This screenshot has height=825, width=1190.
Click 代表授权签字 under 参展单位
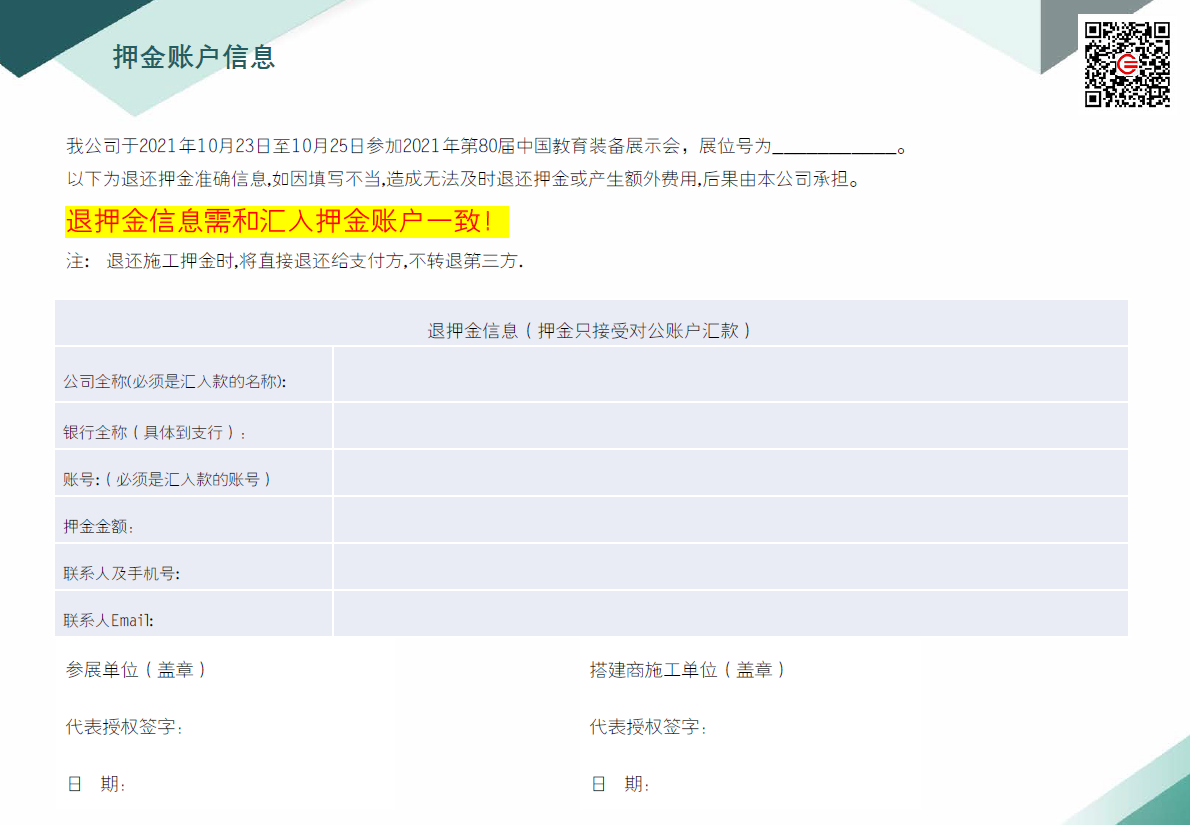[125, 727]
